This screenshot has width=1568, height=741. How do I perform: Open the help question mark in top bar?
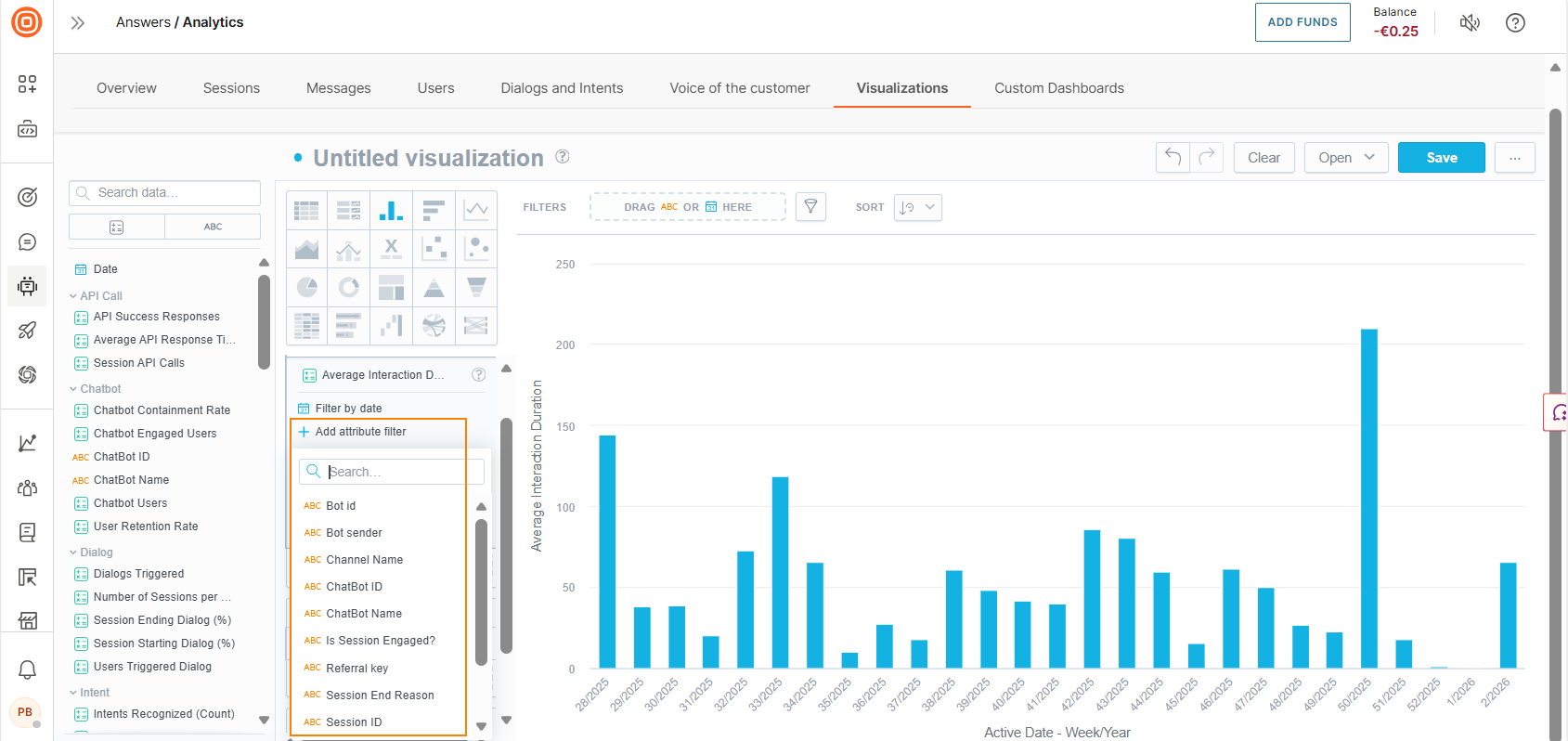click(1515, 23)
